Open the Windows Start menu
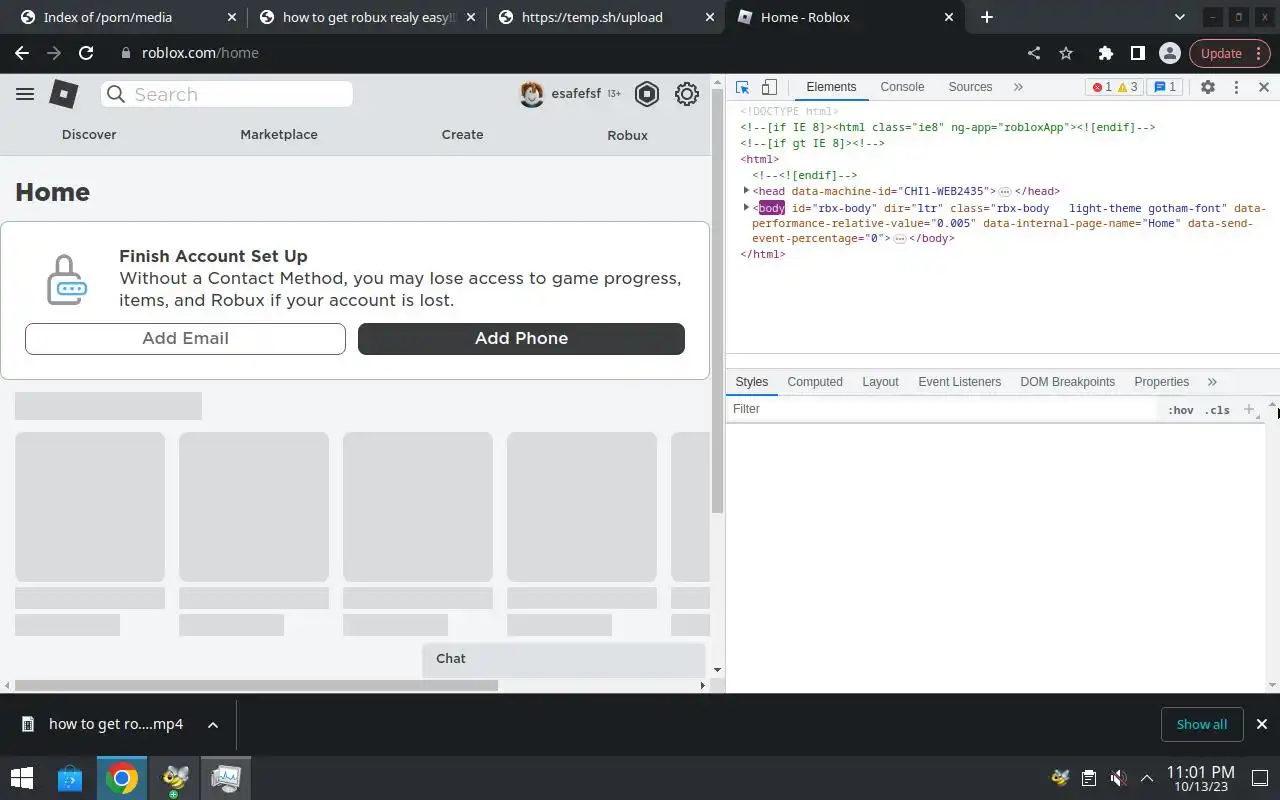 [22, 777]
